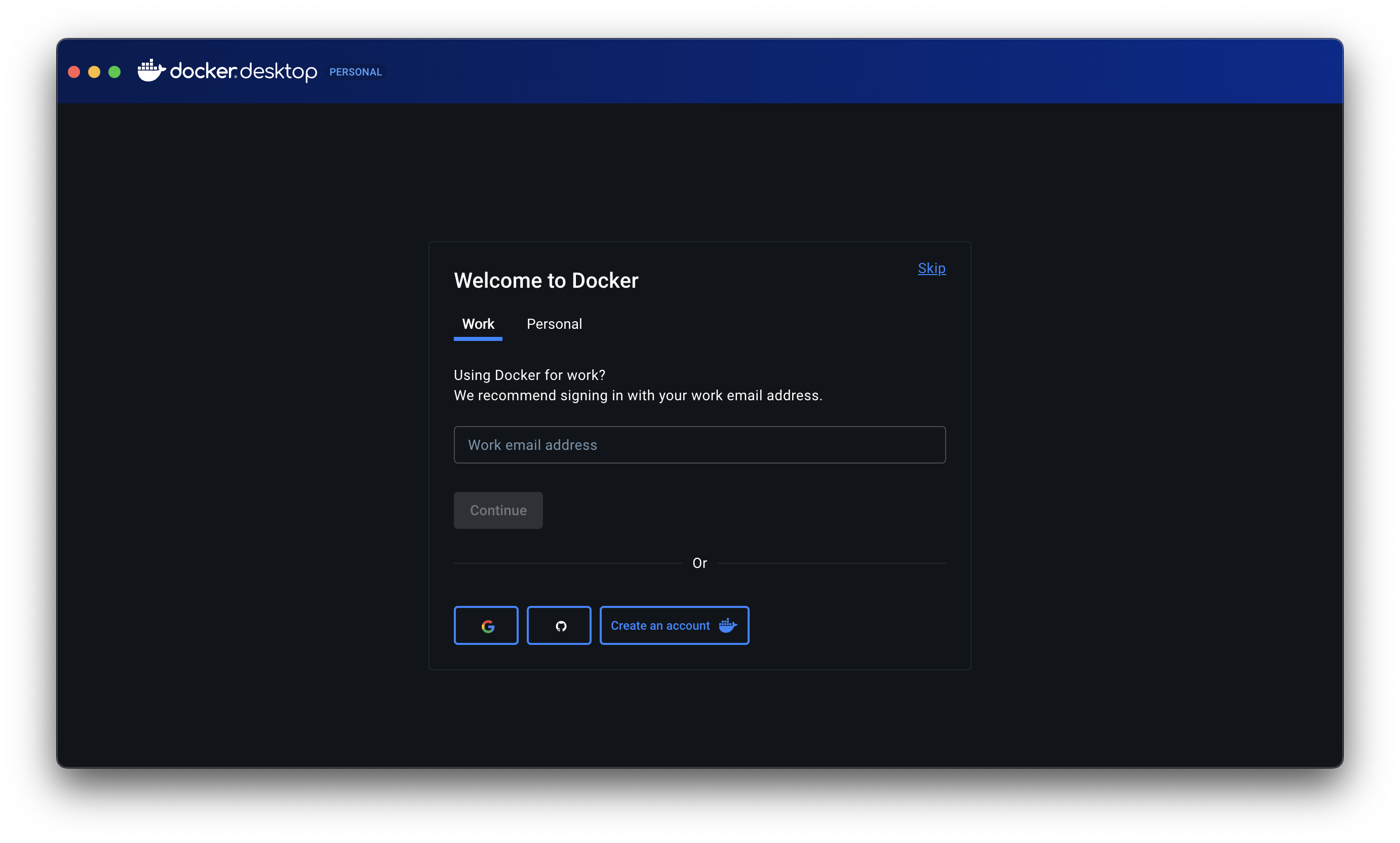Viewport: 1400px width, 843px height.
Task: Click the PERSONAL plan badge
Action: [x=356, y=72]
